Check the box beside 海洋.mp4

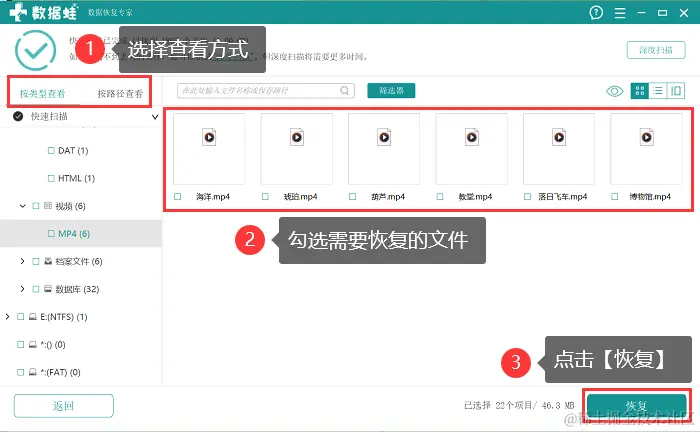point(178,196)
